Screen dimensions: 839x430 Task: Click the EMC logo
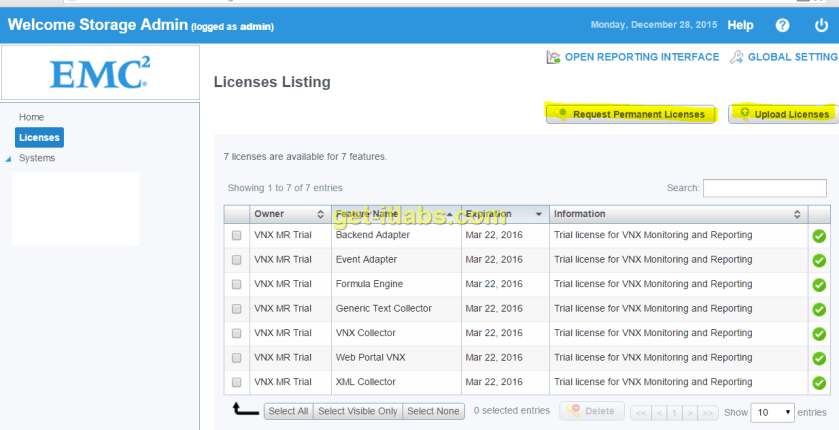point(100,73)
